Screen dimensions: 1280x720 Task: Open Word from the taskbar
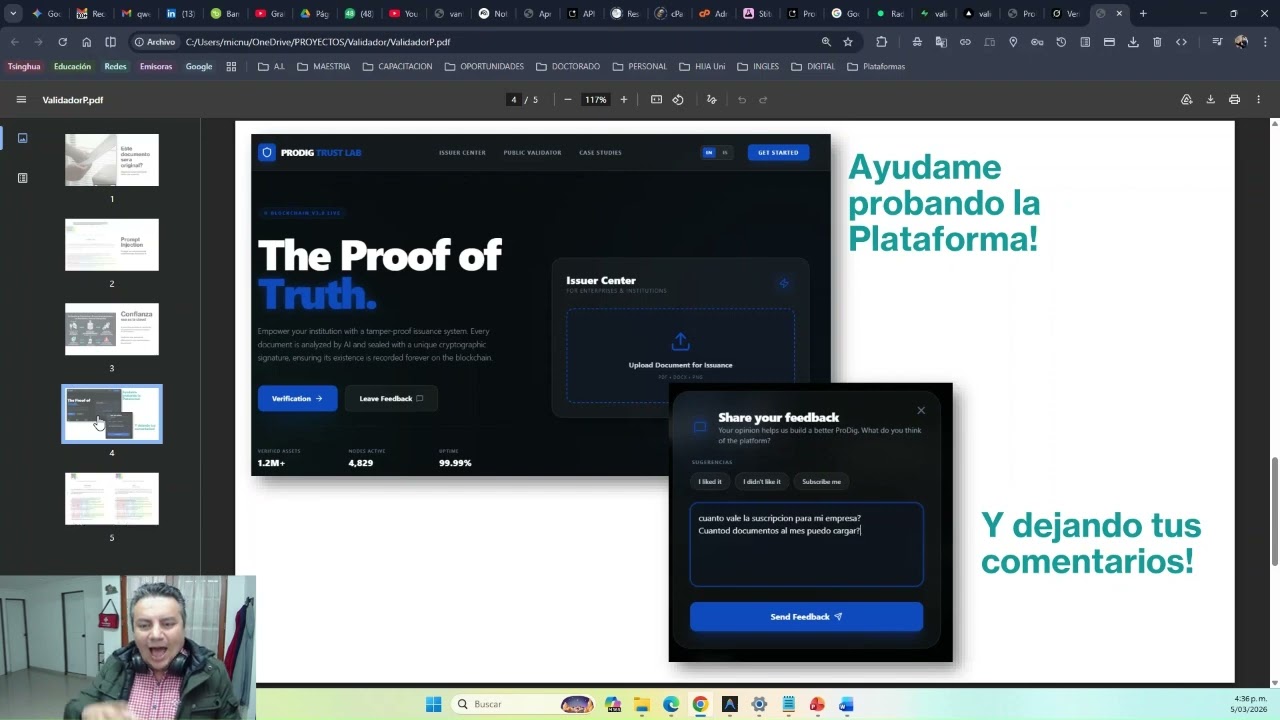[x=846, y=704]
